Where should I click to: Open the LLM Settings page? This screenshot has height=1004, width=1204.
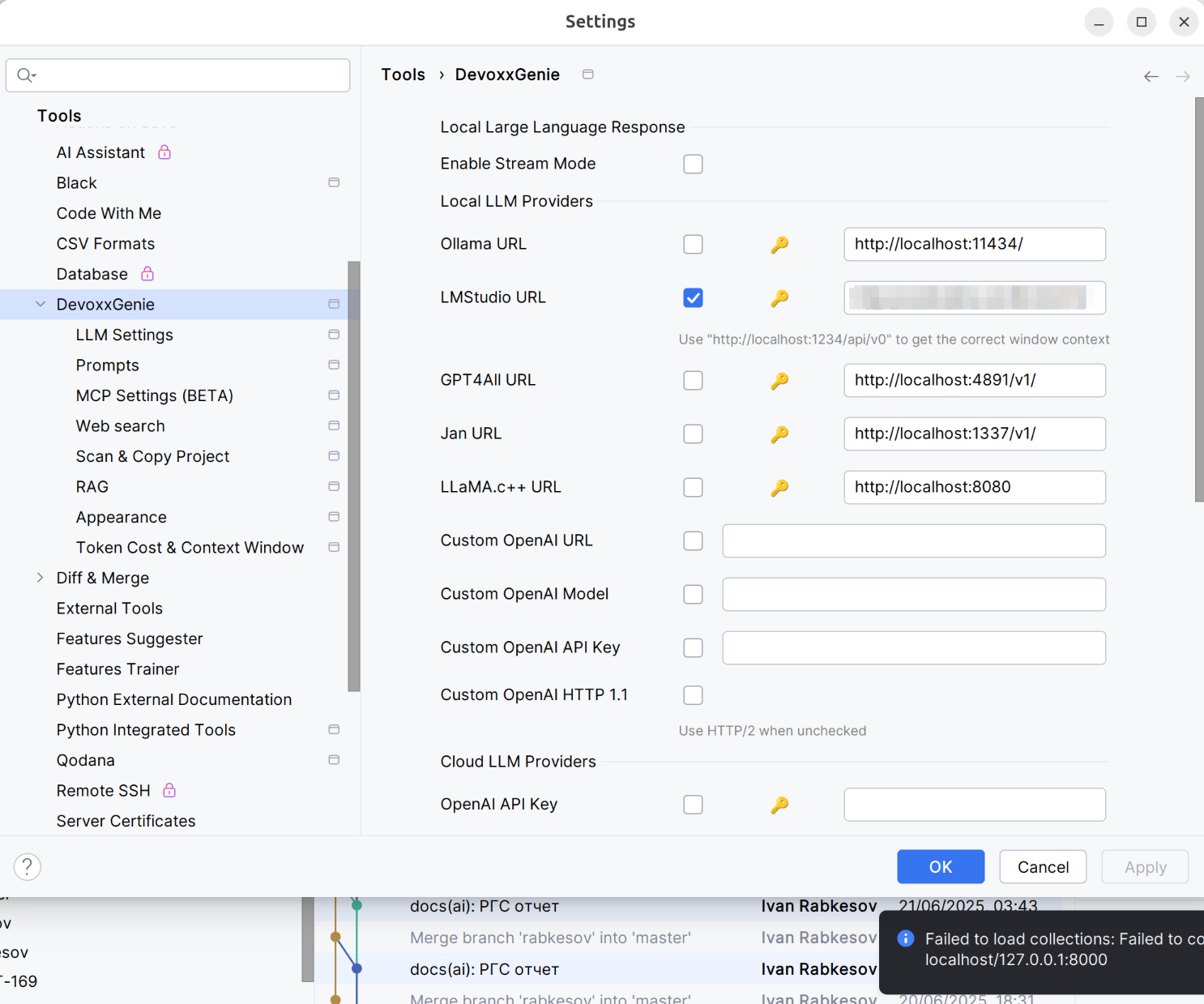(124, 335)
